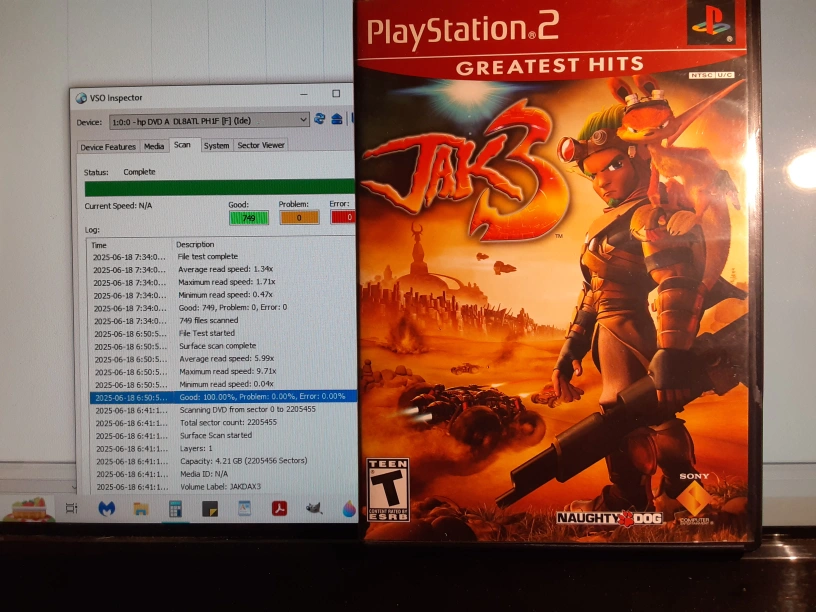Select the "Surface scan complete" log entry
Image resolution: width=816 pixels, height=612 pixels.
point(218,346)
